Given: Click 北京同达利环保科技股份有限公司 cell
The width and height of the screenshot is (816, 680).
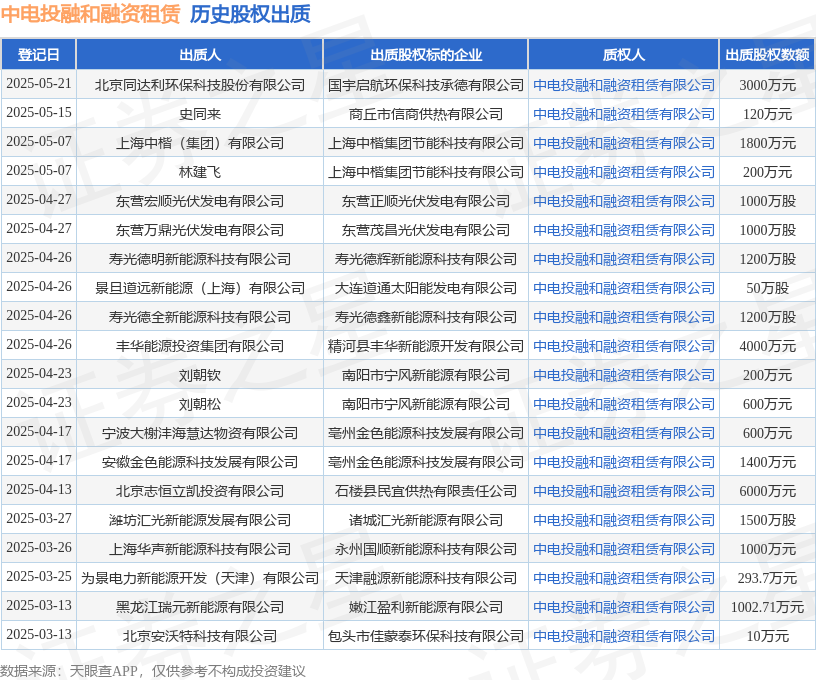Looking at the screenshot, I should point(200,85).
